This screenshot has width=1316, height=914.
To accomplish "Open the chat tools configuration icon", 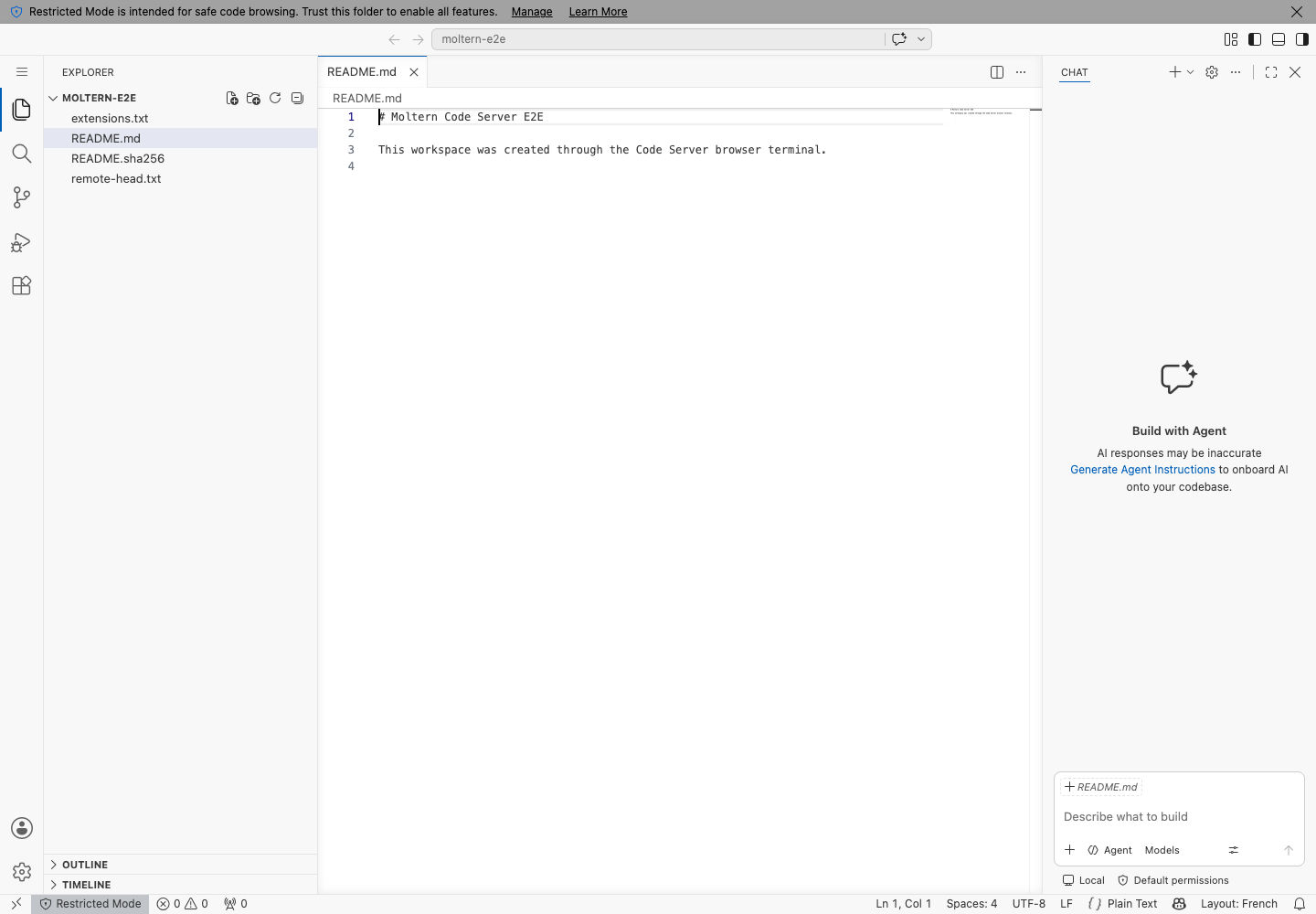I will click(1234, 850).
